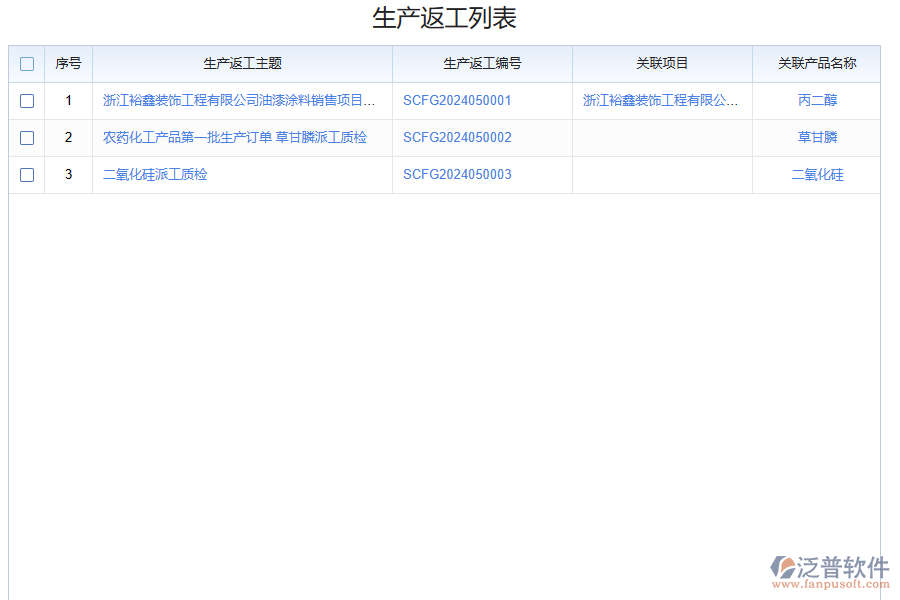Open the 浙江裕鑫装饰工程有限公司油漆涂料销售项目 rework record
The height and width of the screenshot is (600, 900).
pyautogui.click(x=241, y=100)
